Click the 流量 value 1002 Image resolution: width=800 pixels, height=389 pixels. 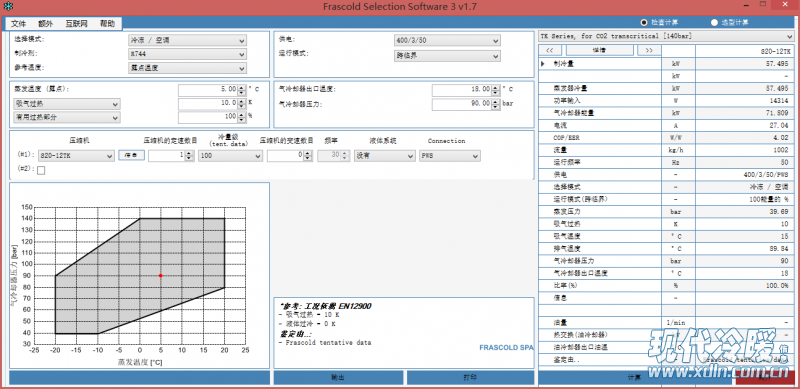782,150
